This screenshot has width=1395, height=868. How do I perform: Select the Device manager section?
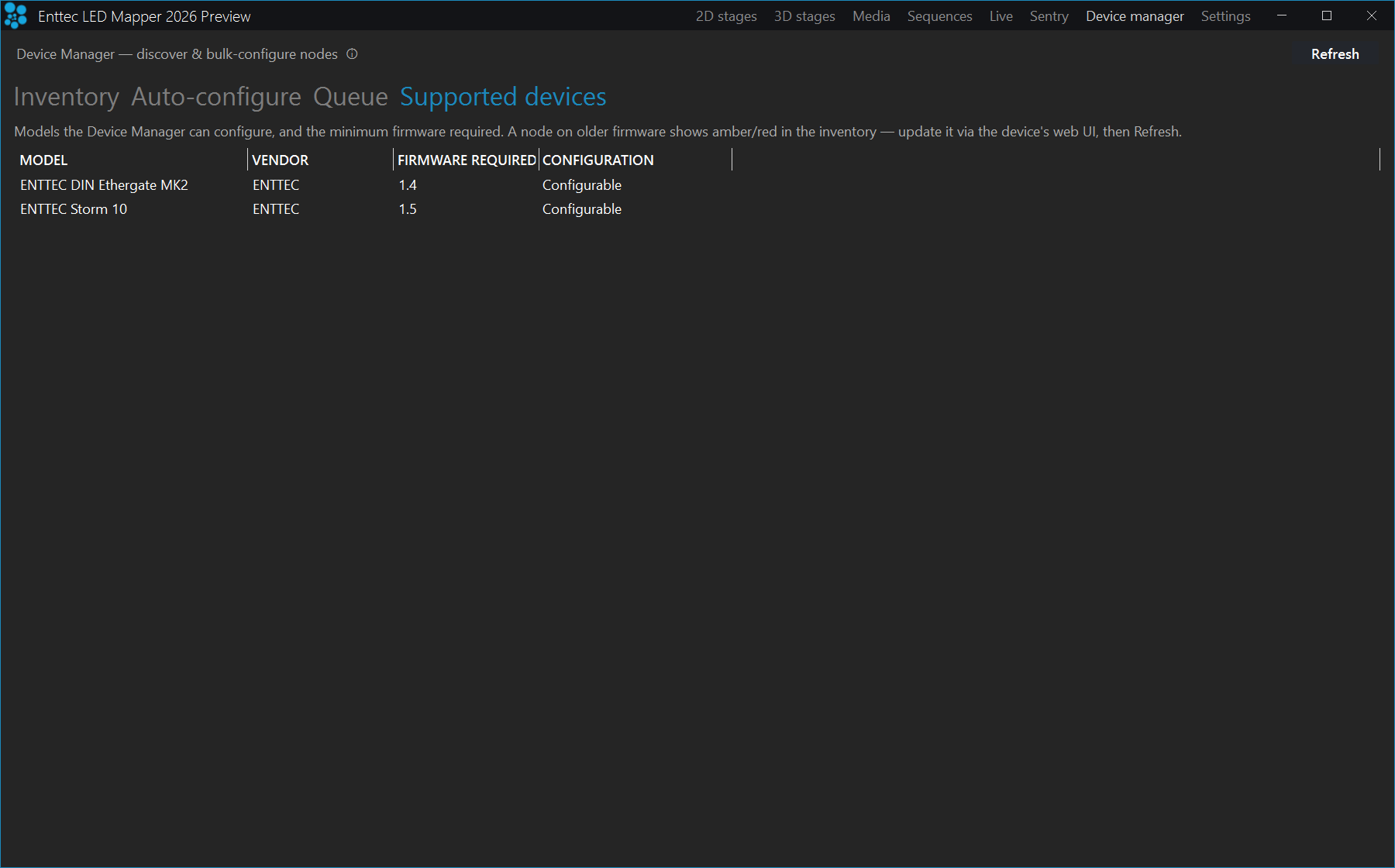click(x=1135, y=16)
